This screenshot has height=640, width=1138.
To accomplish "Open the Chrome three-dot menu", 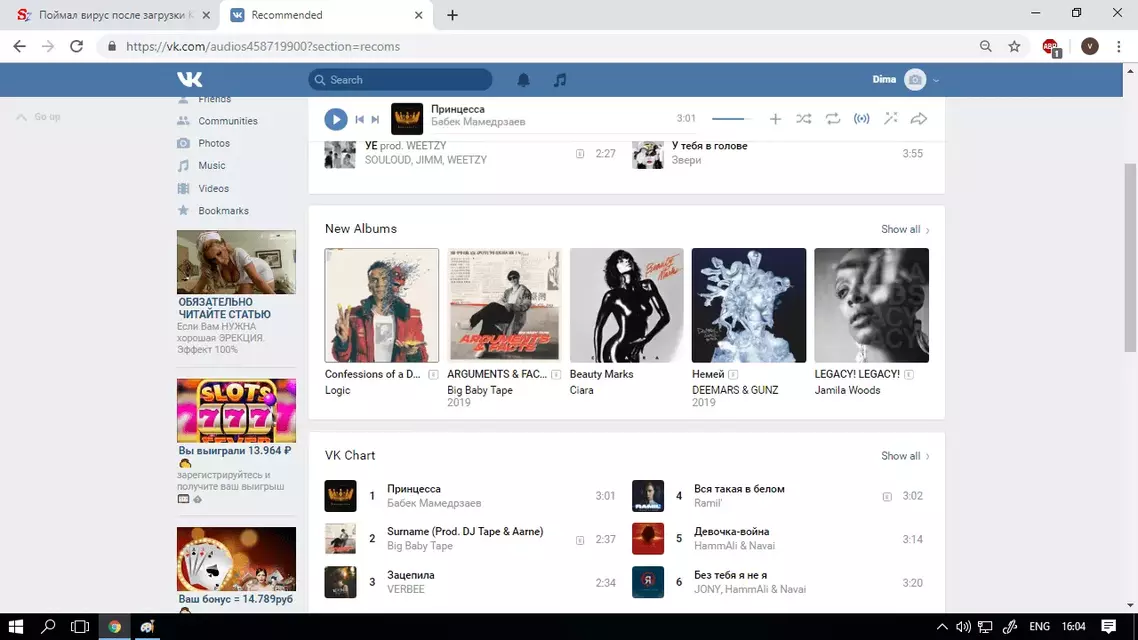I will tap(1118, 46).
